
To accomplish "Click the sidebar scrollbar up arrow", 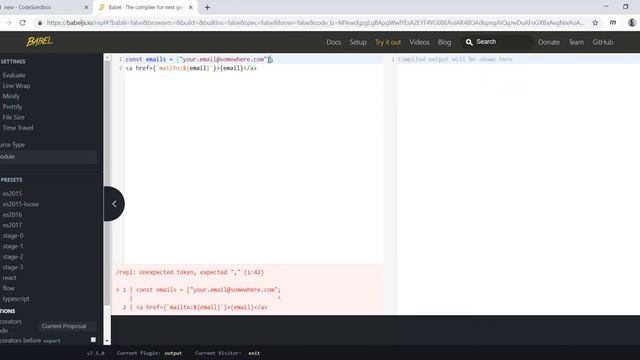I will (107, 58).
